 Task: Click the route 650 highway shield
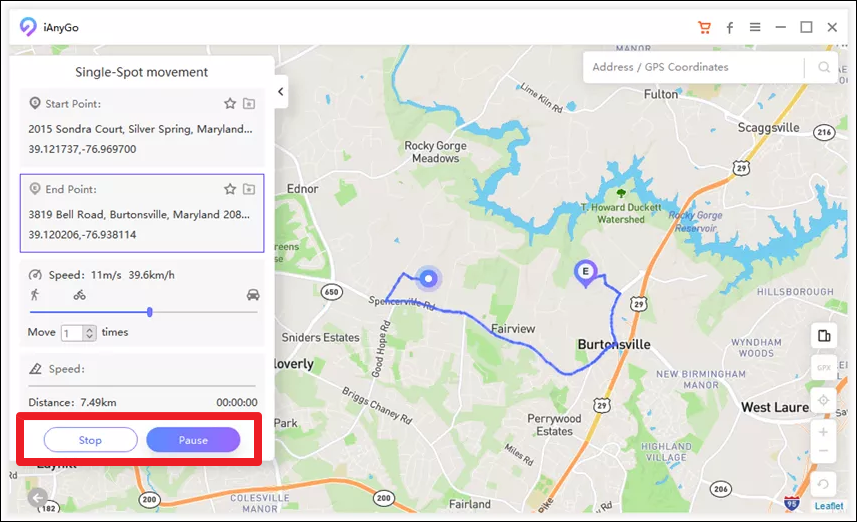(x=331, y=292)
